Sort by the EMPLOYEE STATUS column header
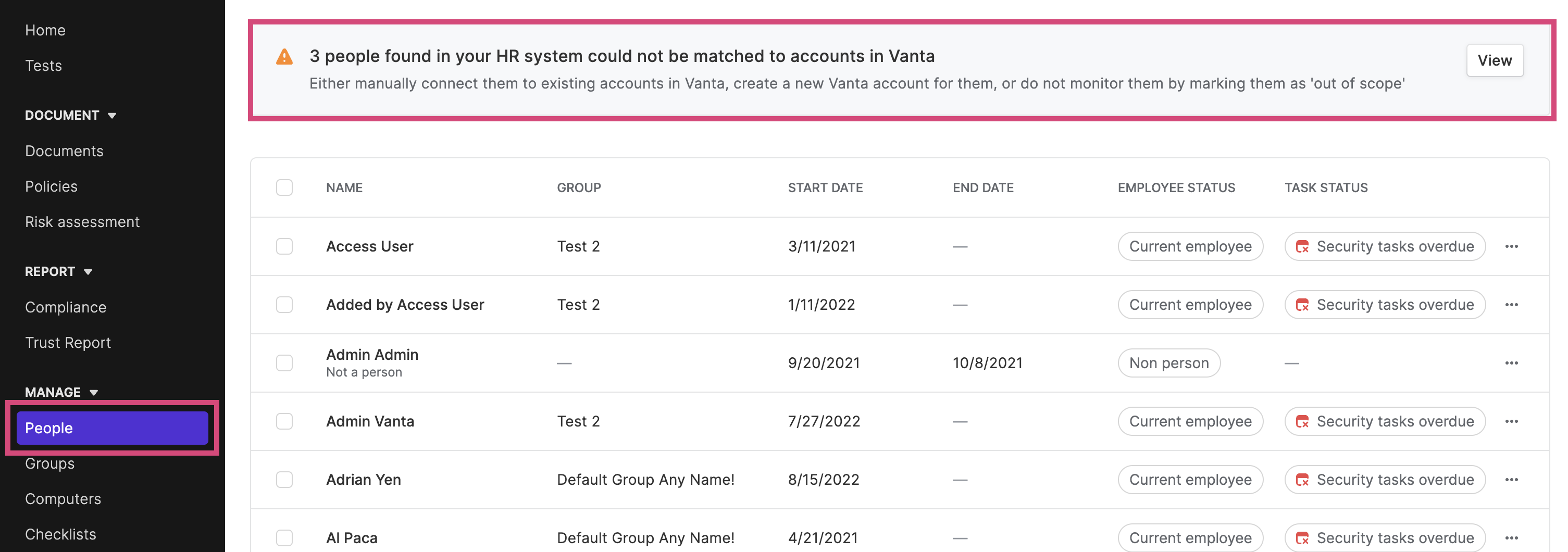The image size is (1568, 552). 1176,188
